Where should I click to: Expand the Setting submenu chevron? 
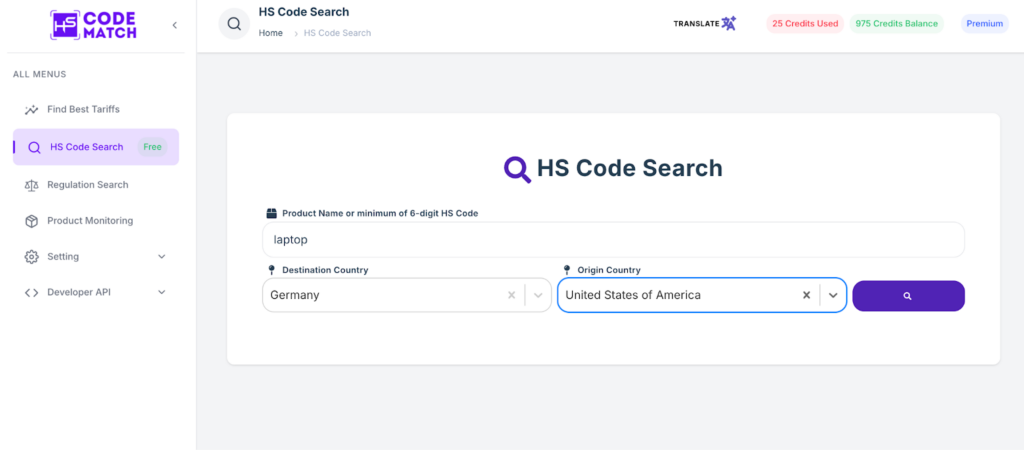[x=162, y=257]
